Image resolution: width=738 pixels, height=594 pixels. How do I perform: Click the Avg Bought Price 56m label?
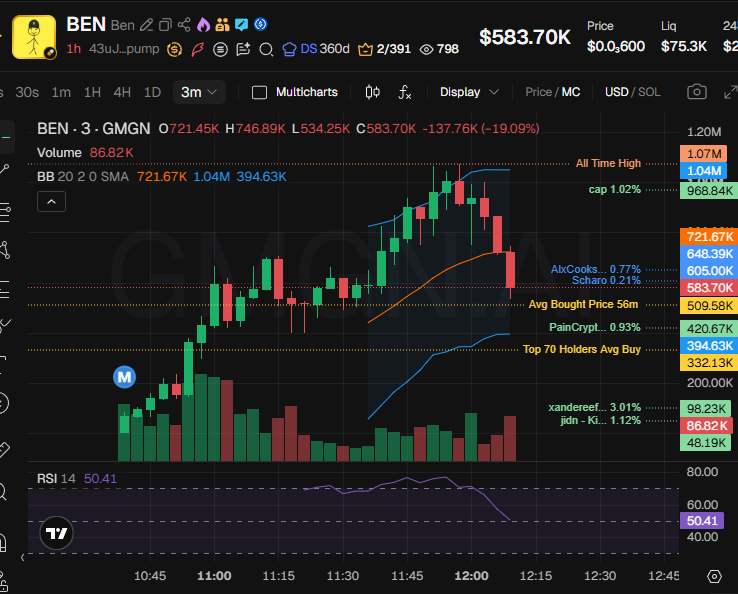583,304
